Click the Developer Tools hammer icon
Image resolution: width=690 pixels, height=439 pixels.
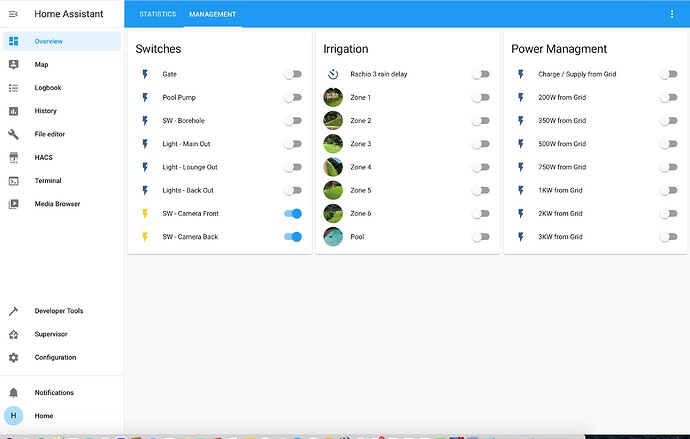[14, 311]
